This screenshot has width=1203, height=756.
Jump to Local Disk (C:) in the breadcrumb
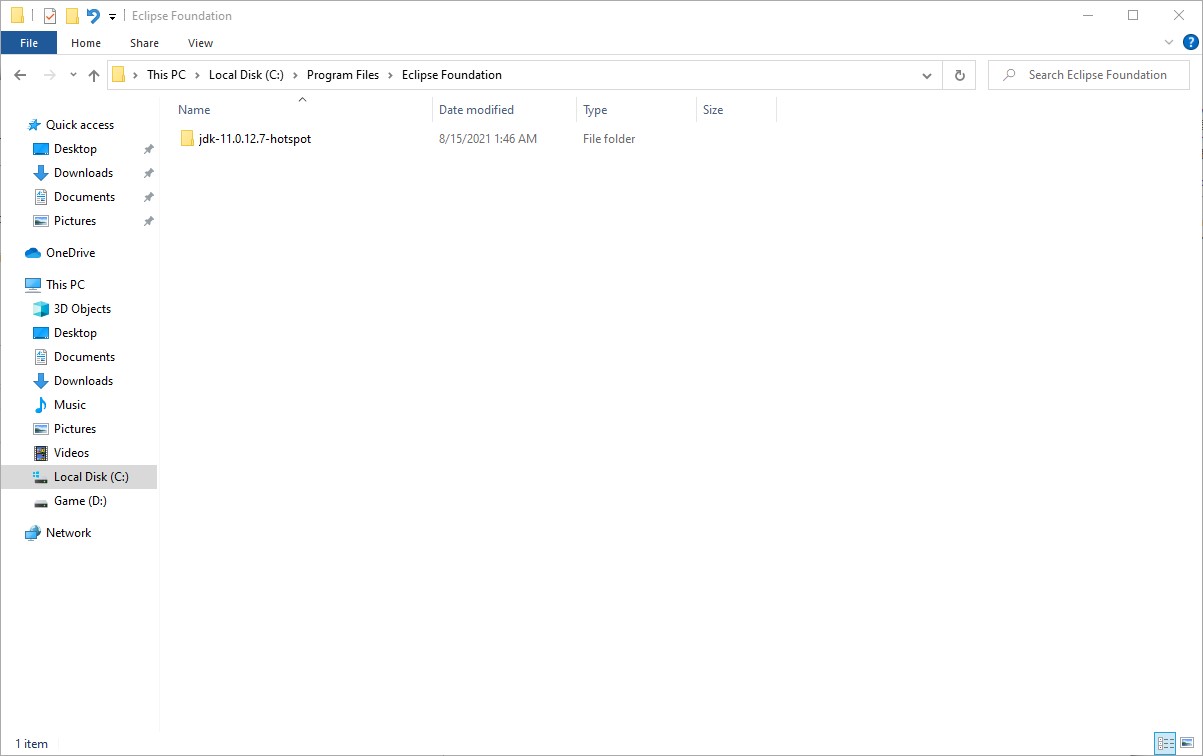pyautogui.click(x=246, y=75)
